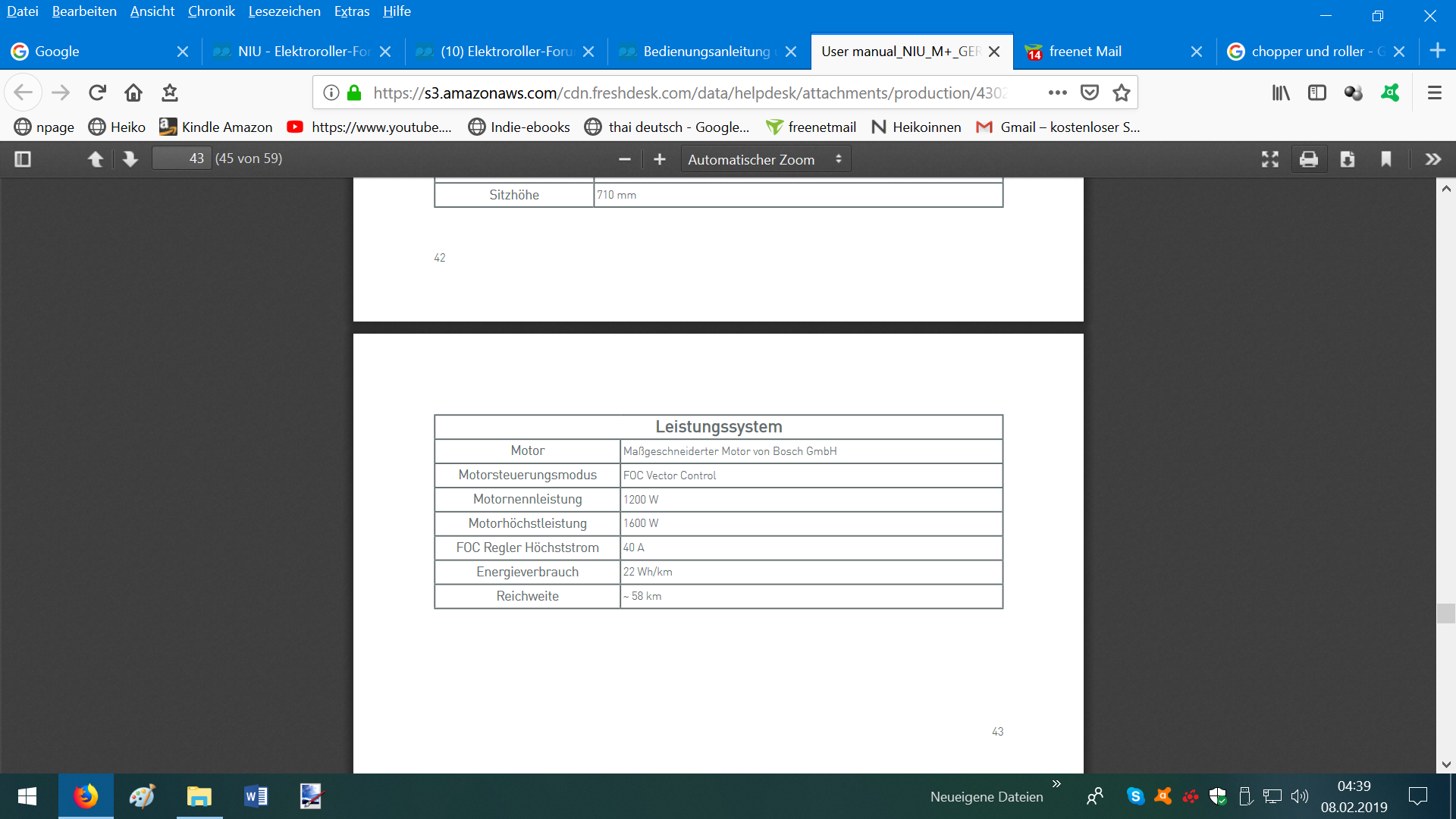Switch to the freenet Mail tab
Image resolution: width=1456 pixels, height=819 pixels.
(1084, 52)
